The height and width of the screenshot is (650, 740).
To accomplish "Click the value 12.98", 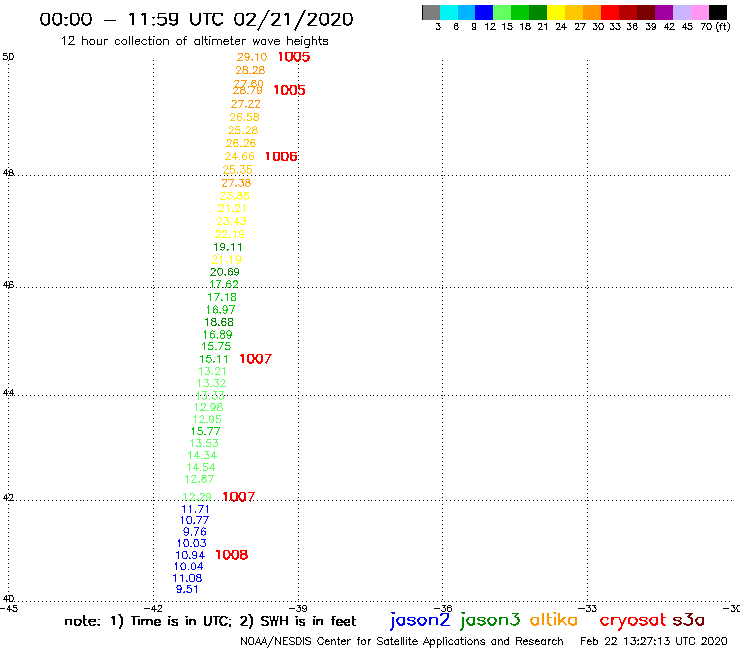I will 208,407.
